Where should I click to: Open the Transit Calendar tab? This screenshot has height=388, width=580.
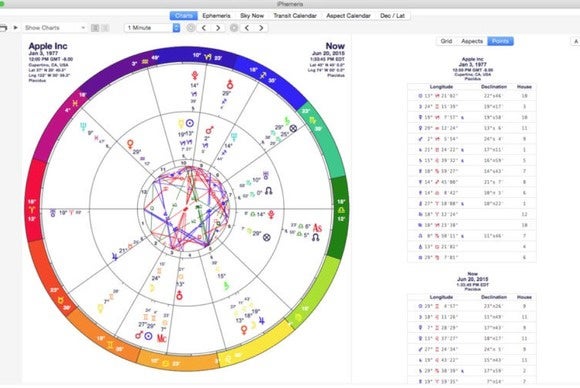point(295,16)
